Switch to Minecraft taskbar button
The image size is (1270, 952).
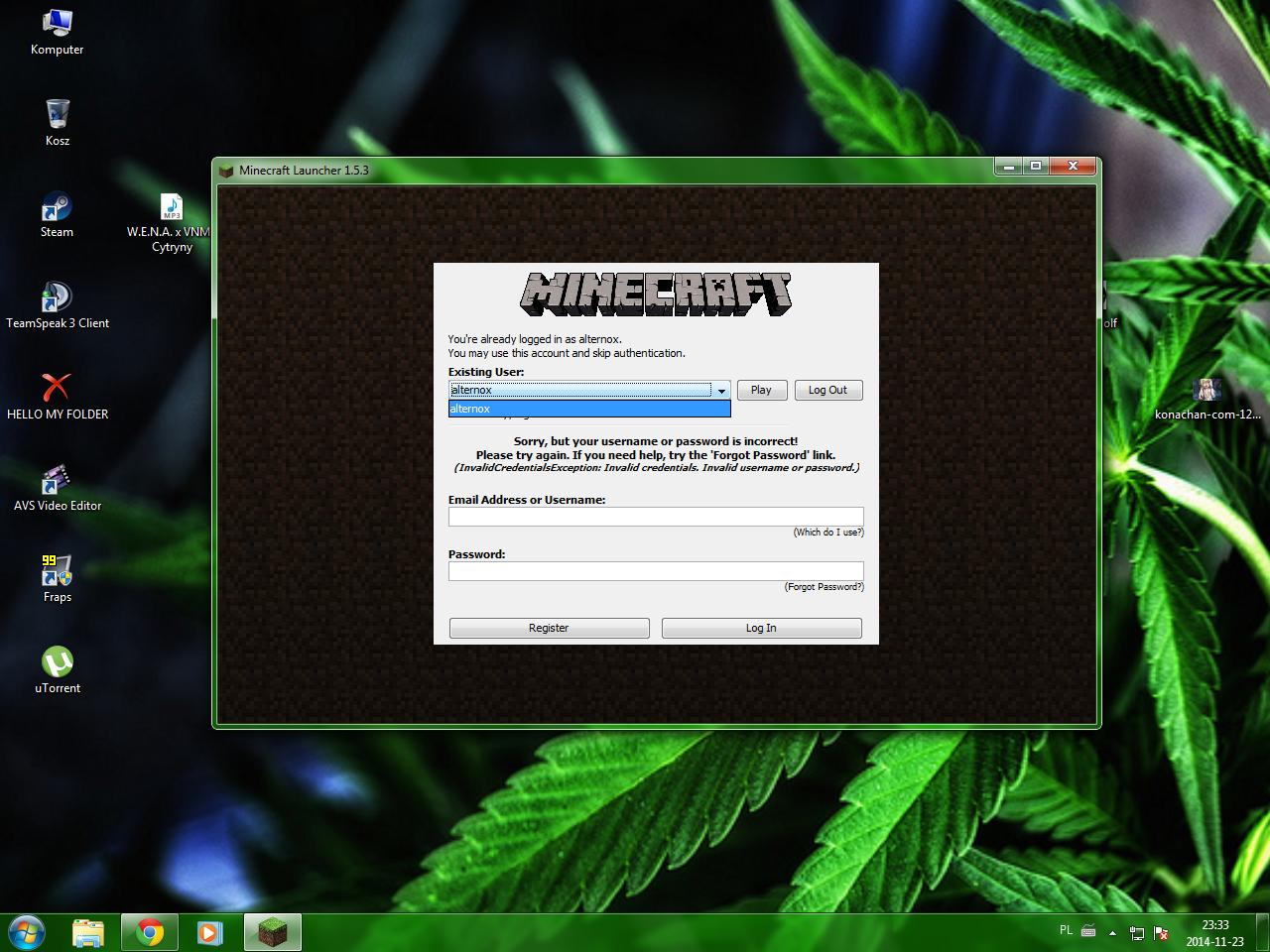pyautogui.click(x=272, y=932)
